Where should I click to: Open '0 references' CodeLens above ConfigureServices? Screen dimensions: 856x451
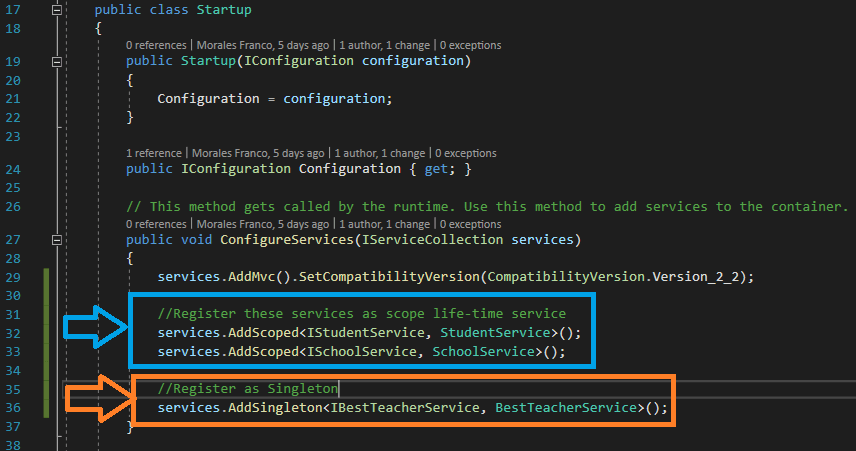(156, 224)
